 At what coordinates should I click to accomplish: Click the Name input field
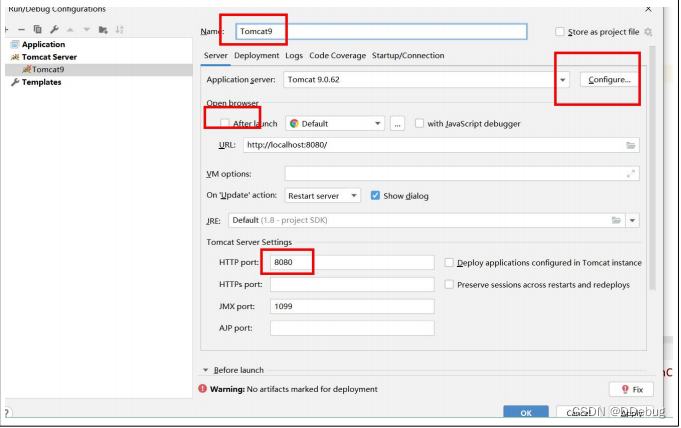coord(381,31)
